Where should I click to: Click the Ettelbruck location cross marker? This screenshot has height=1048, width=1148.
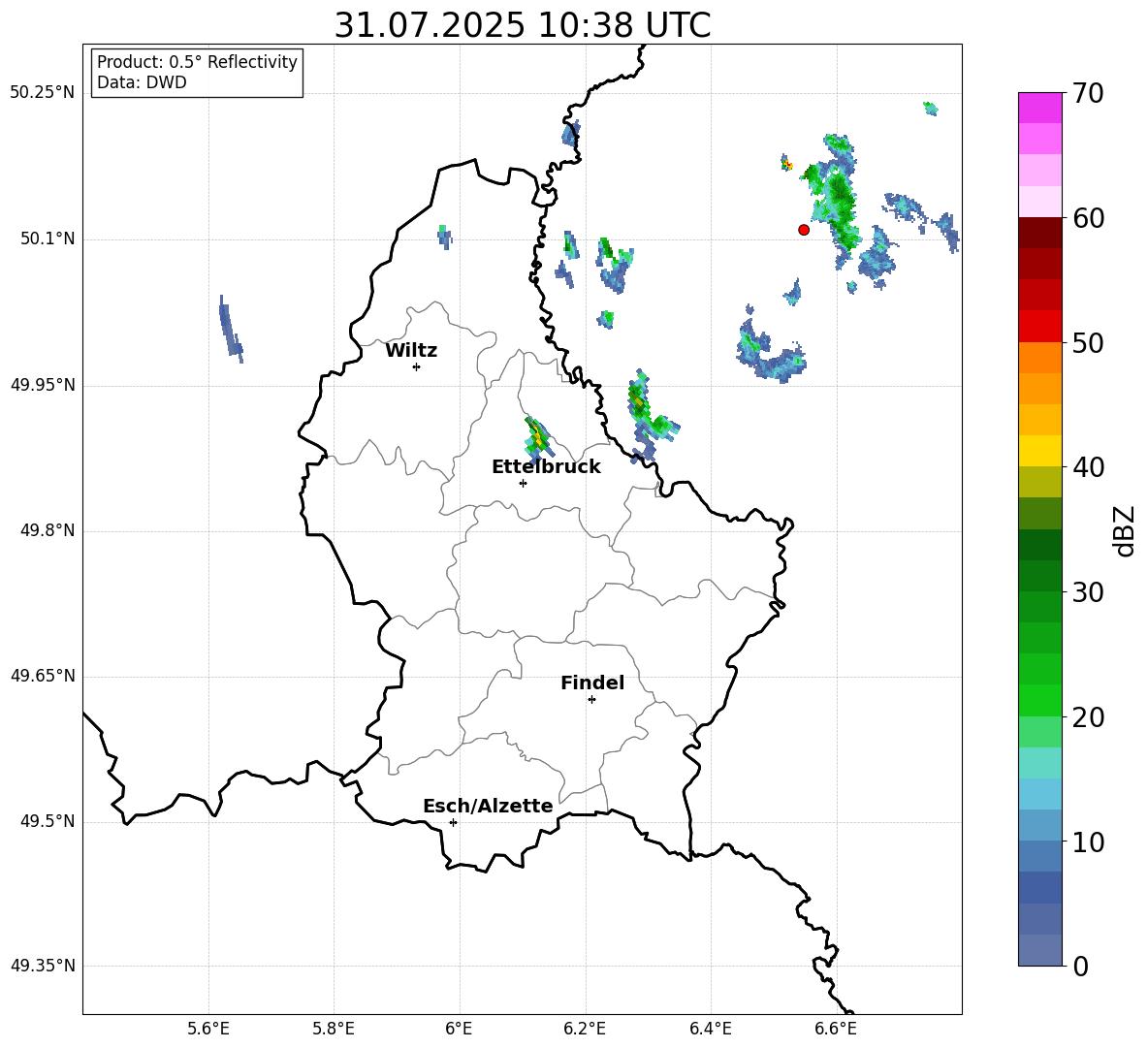pos(523,483)
